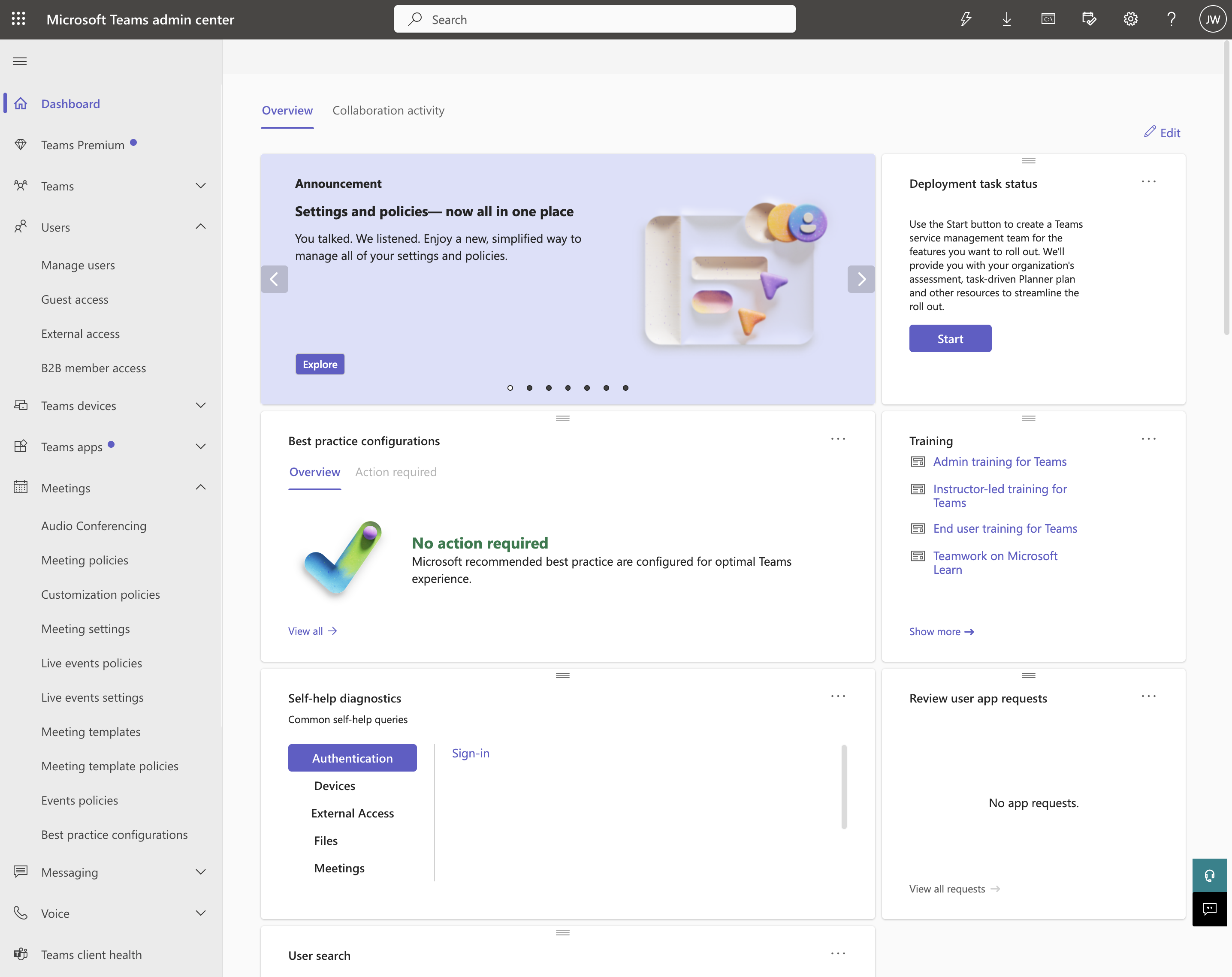
Task: Open the app launcher waffle icon
Action: [x=18, y=19]
